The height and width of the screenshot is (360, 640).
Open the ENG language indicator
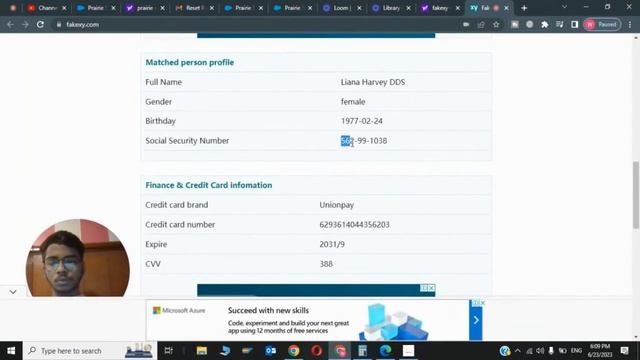576,351
